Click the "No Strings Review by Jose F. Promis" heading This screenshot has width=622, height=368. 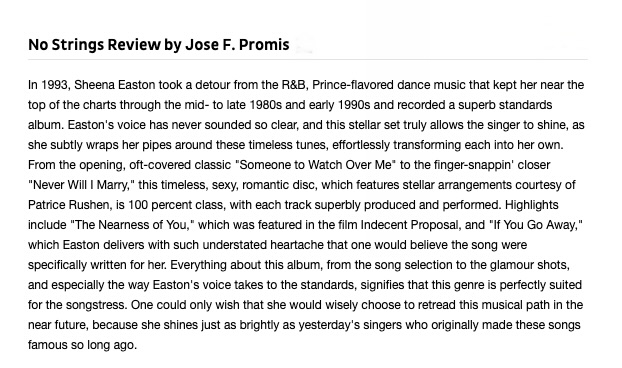tap(159, 45)
